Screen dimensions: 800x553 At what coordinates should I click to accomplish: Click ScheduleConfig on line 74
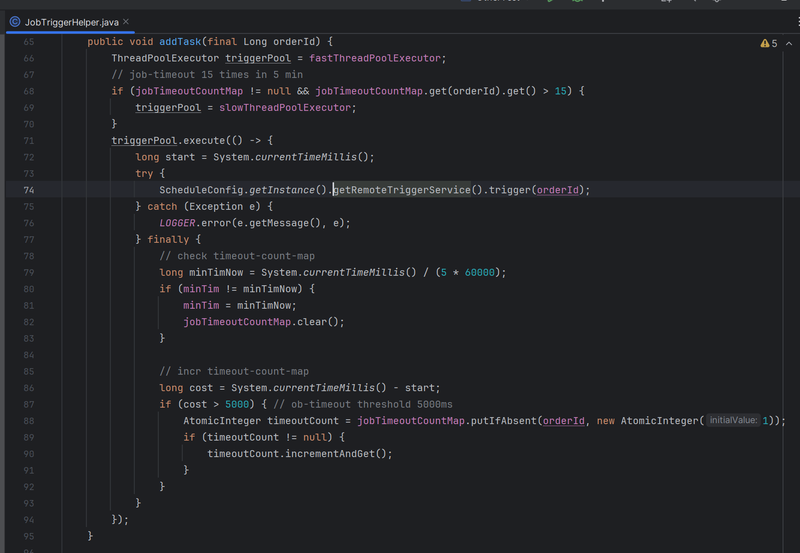(x=201, y=190)
